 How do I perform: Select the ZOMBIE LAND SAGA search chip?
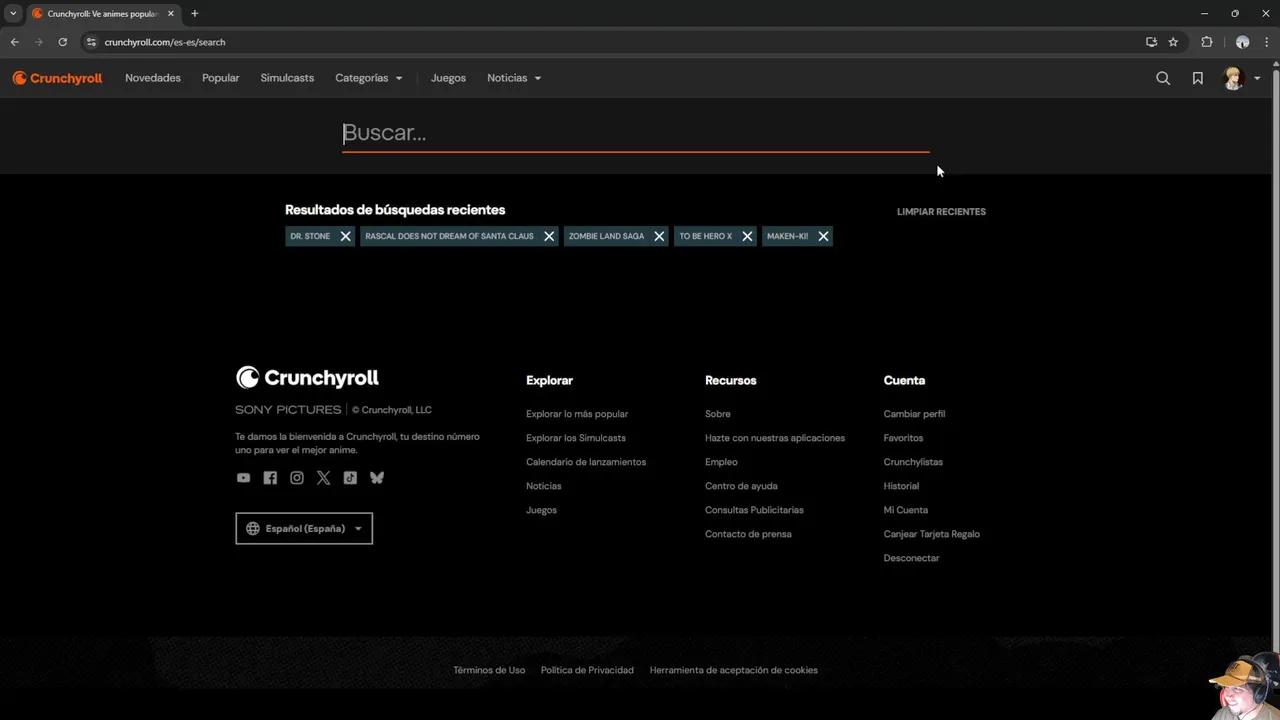pyautogui.click(x=606, y=236)
